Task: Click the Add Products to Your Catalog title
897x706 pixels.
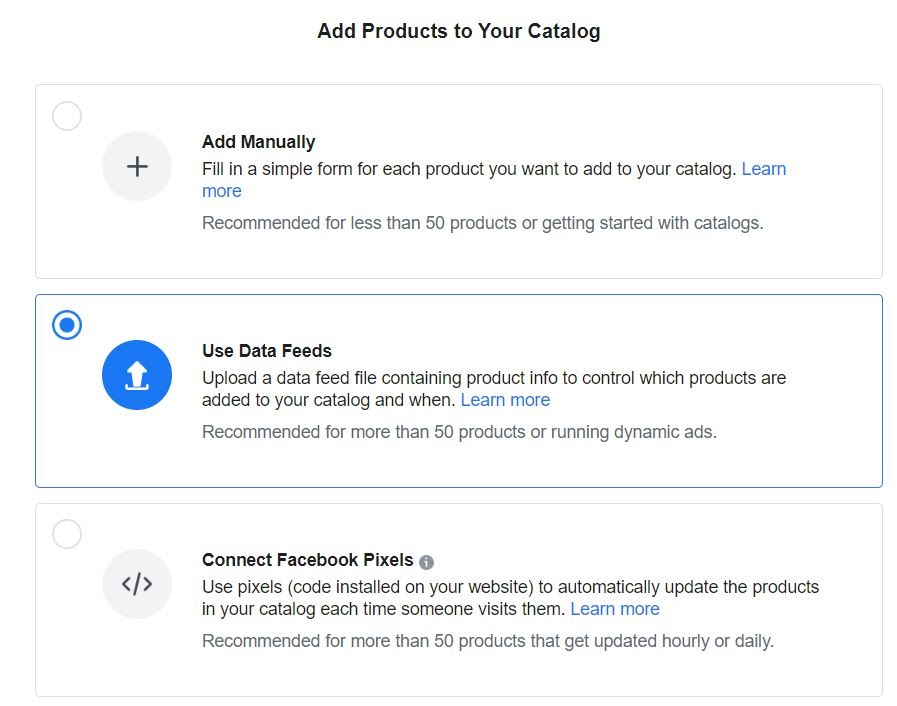Action: coord(459,31)
